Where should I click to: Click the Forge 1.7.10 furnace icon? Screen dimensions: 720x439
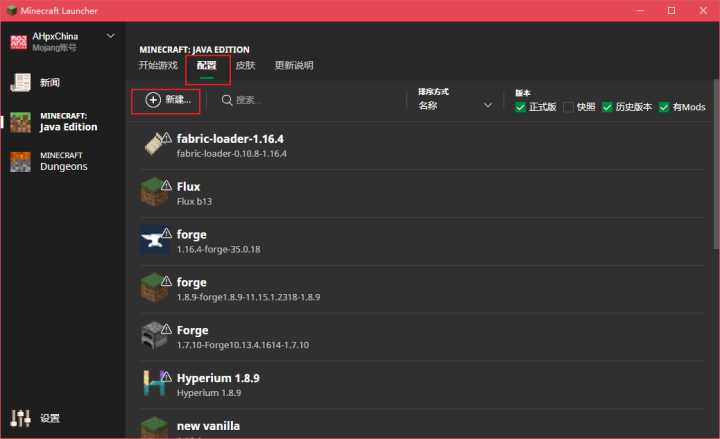coord(153,337)
